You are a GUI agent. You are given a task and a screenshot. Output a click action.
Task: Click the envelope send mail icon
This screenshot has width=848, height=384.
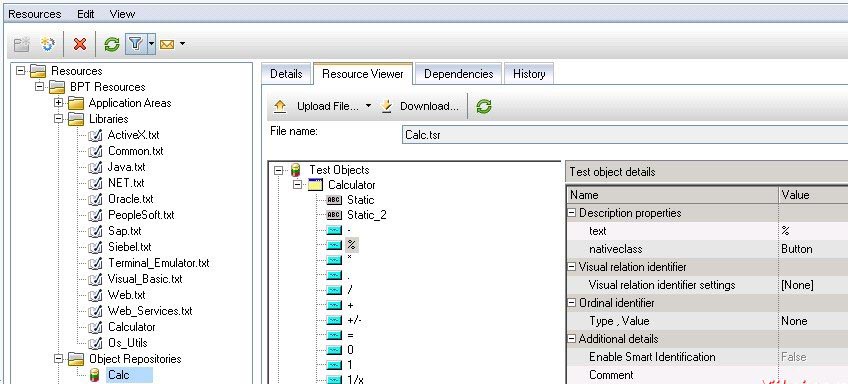click(167, 44)
